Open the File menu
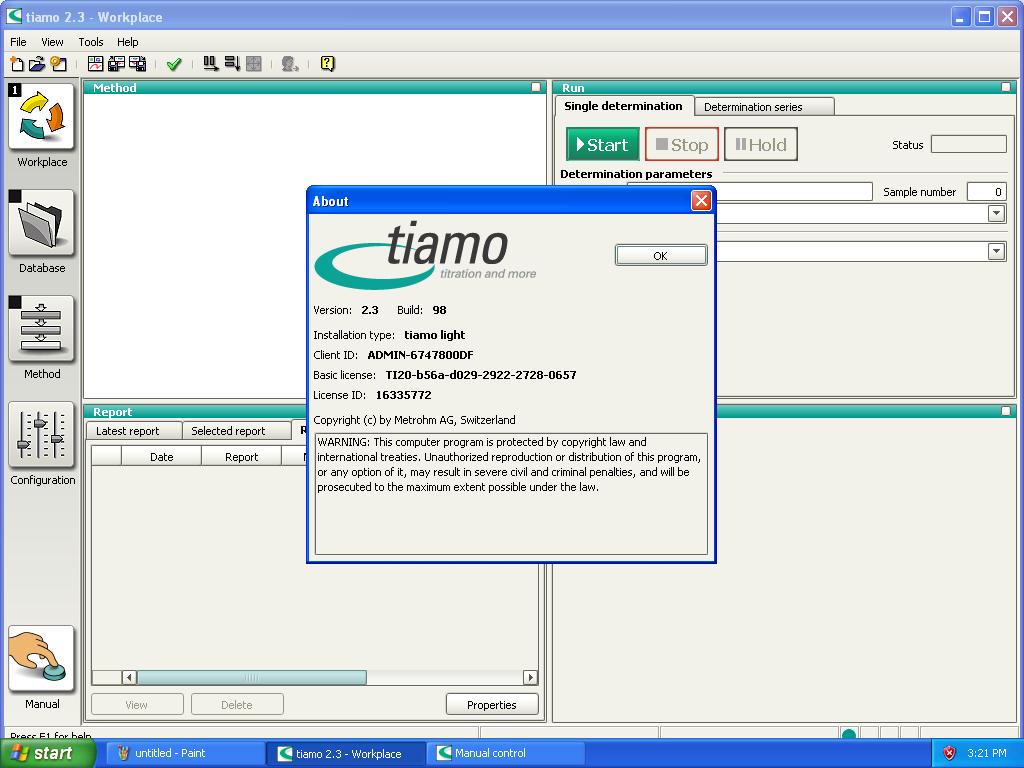The width and height of the screenshot is (1024, 768). click(18, 42)
